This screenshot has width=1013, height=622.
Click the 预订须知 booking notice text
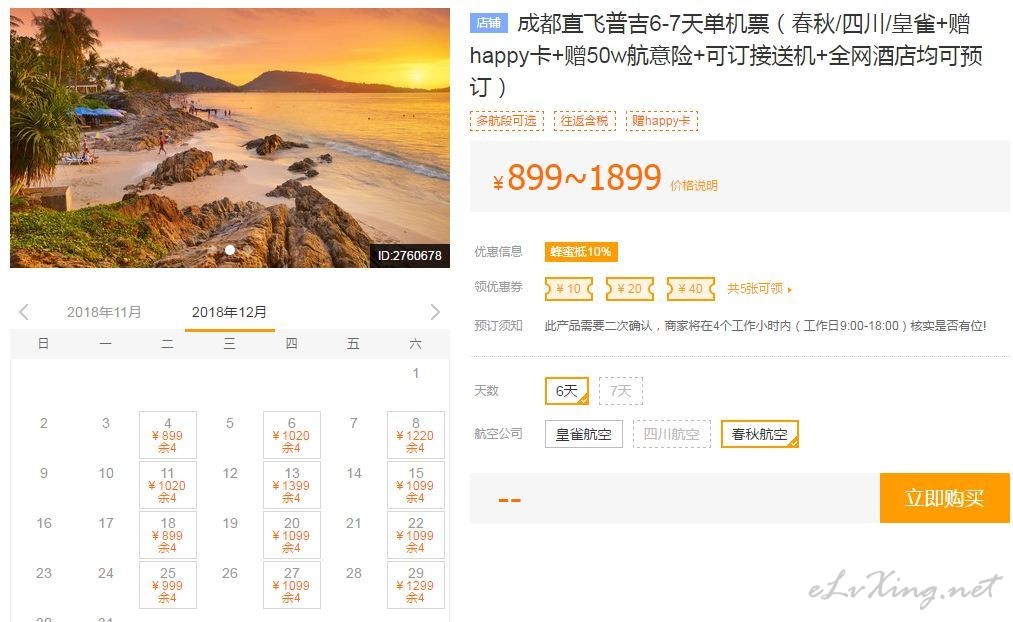point(498,326)
